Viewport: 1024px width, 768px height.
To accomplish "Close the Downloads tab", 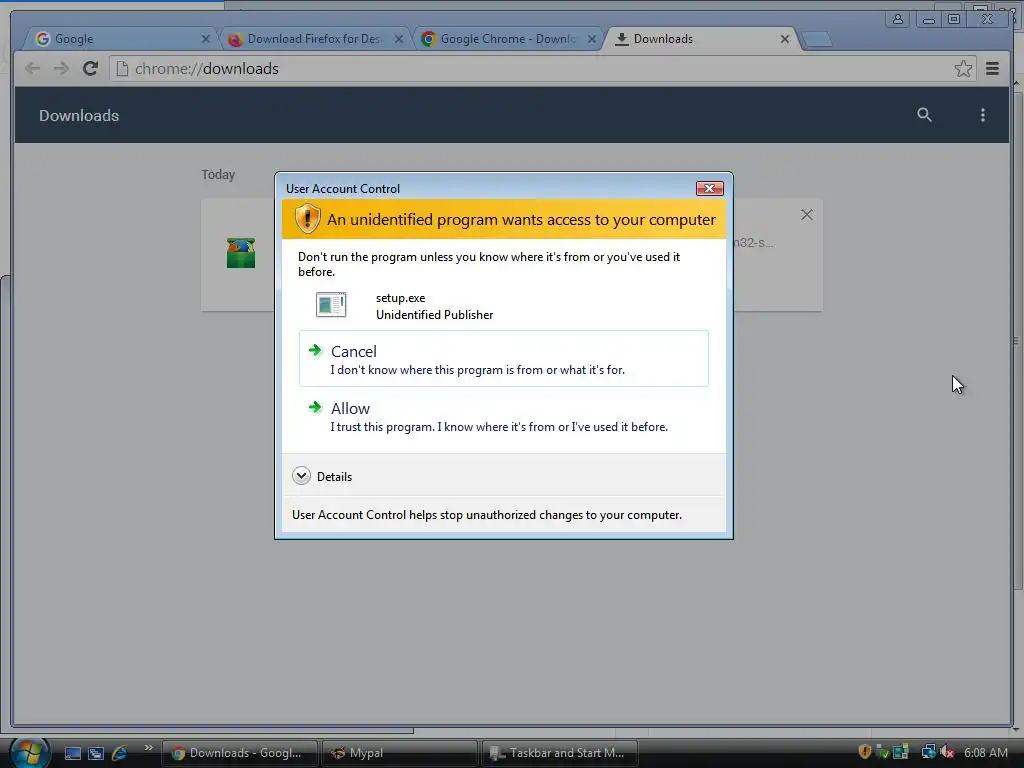I will coord(785,39).
